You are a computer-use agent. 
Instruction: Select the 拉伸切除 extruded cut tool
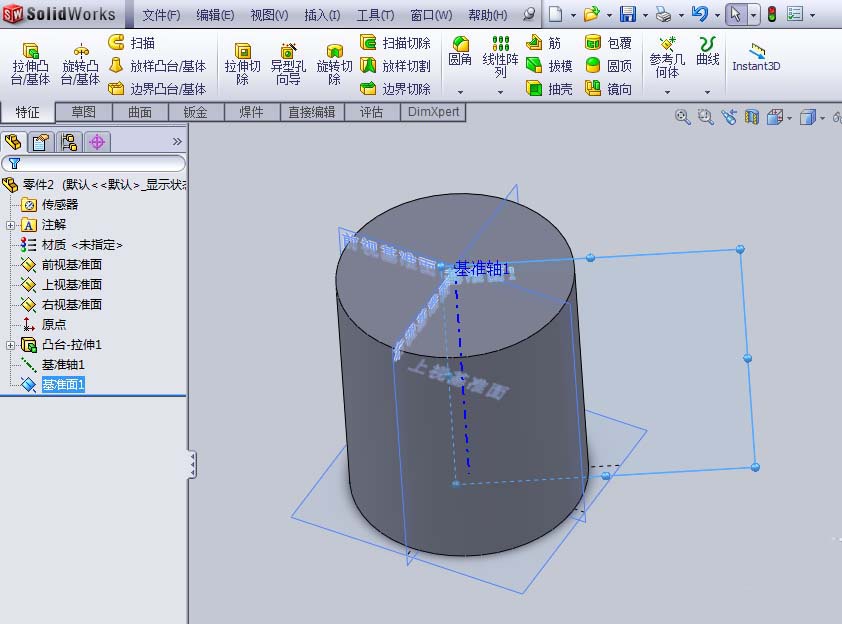pos(243,64)
